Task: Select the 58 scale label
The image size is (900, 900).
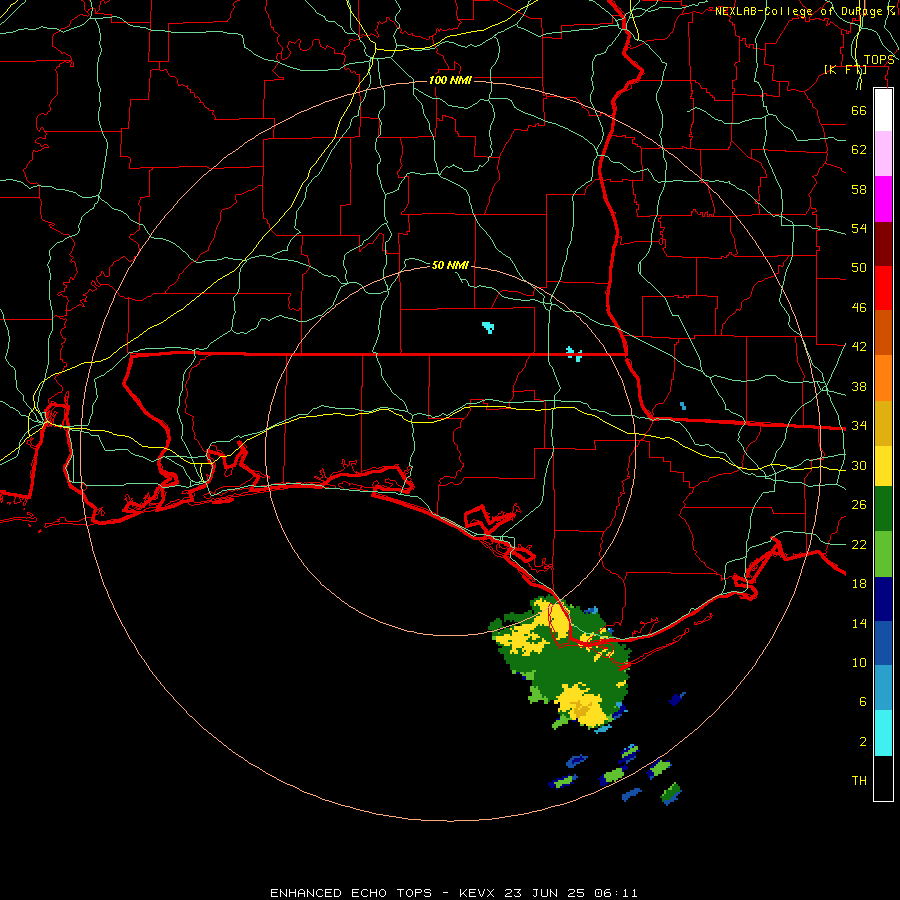Action: 859,189
